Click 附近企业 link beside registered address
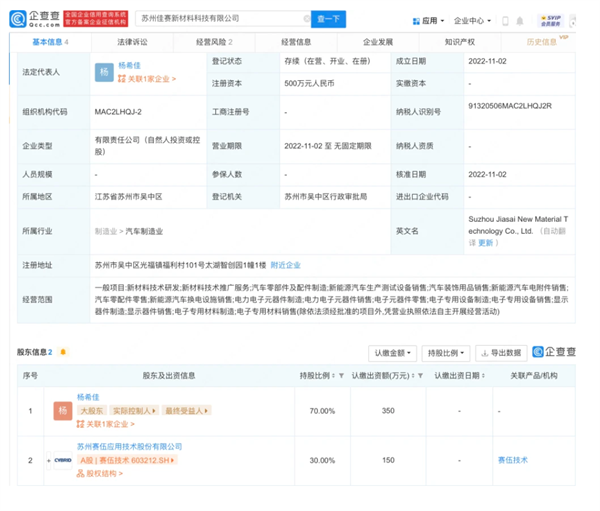 click(285, 265)
